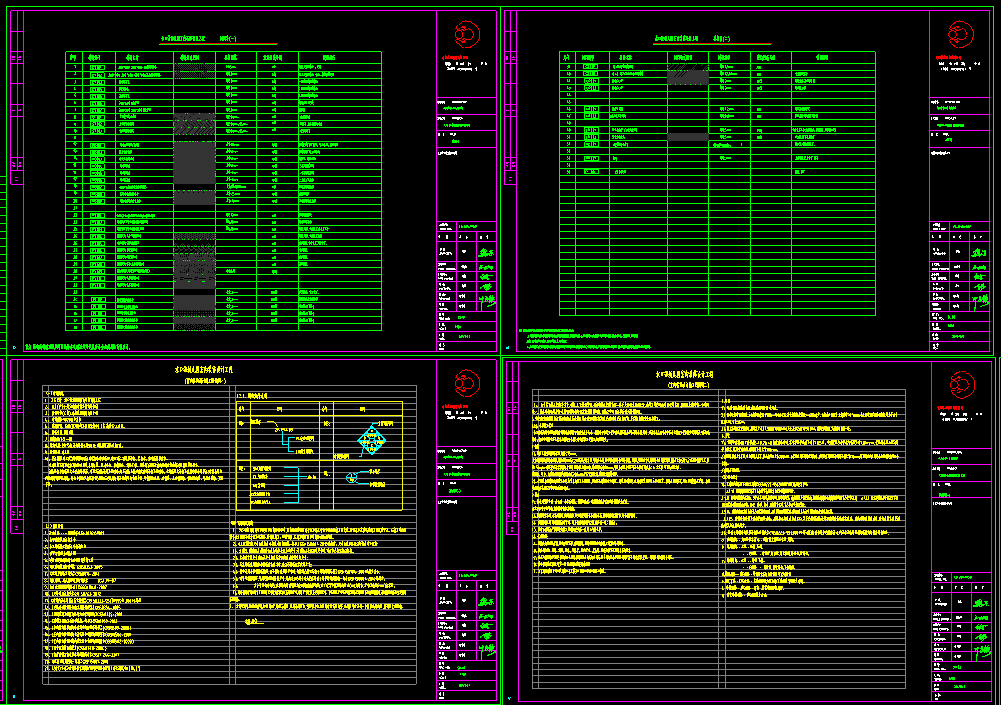Click the red circular logo on the top-right sheet
The width and height of the screenshot is (1001, 705).
point(960,34)
